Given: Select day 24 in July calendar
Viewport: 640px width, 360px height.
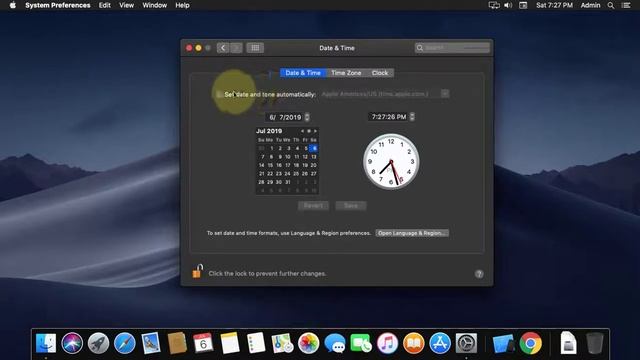Looking at the screenshot, I should coord(287,173).
